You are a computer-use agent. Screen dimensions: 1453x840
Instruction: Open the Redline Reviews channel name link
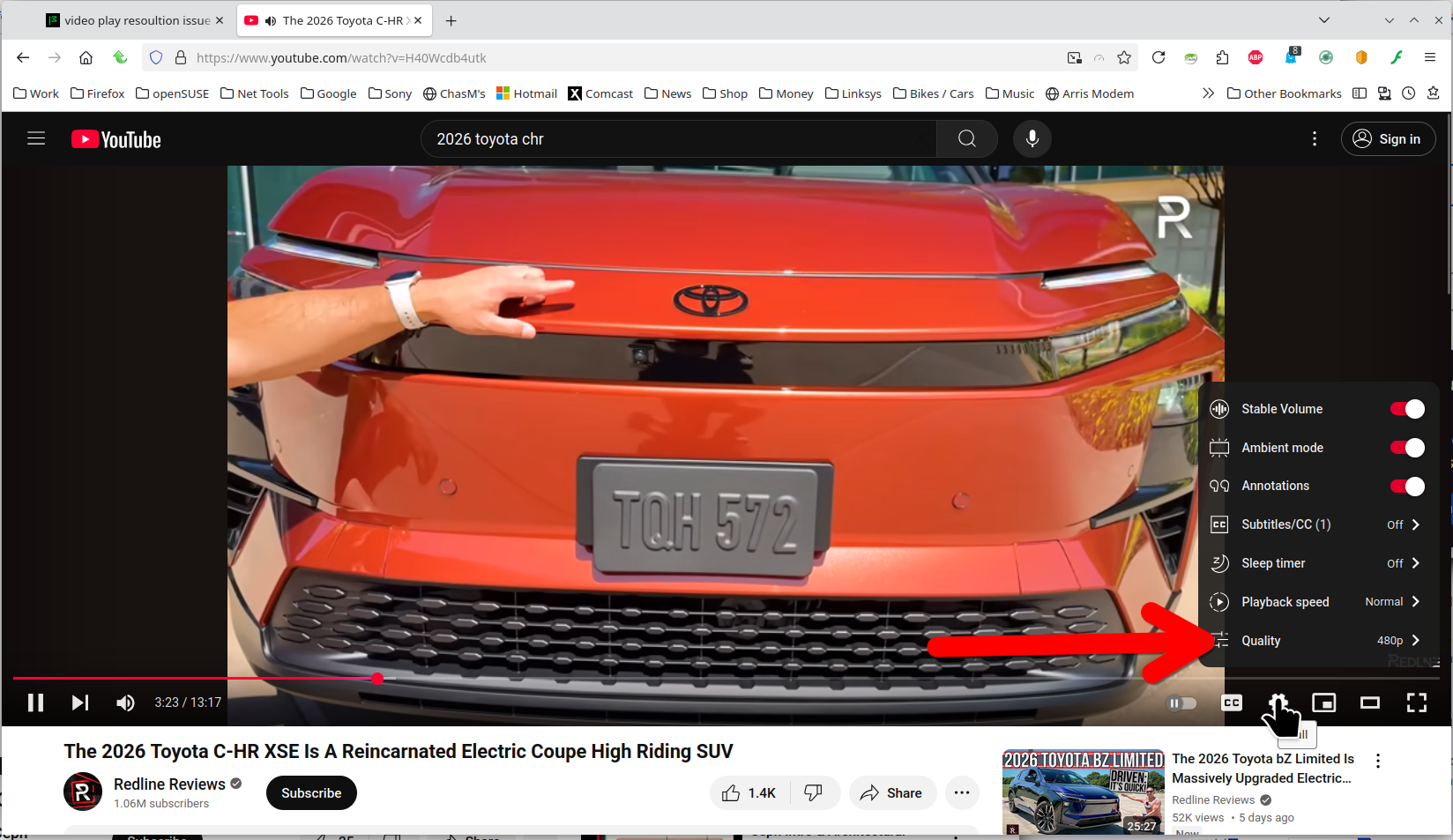(169, 784)
